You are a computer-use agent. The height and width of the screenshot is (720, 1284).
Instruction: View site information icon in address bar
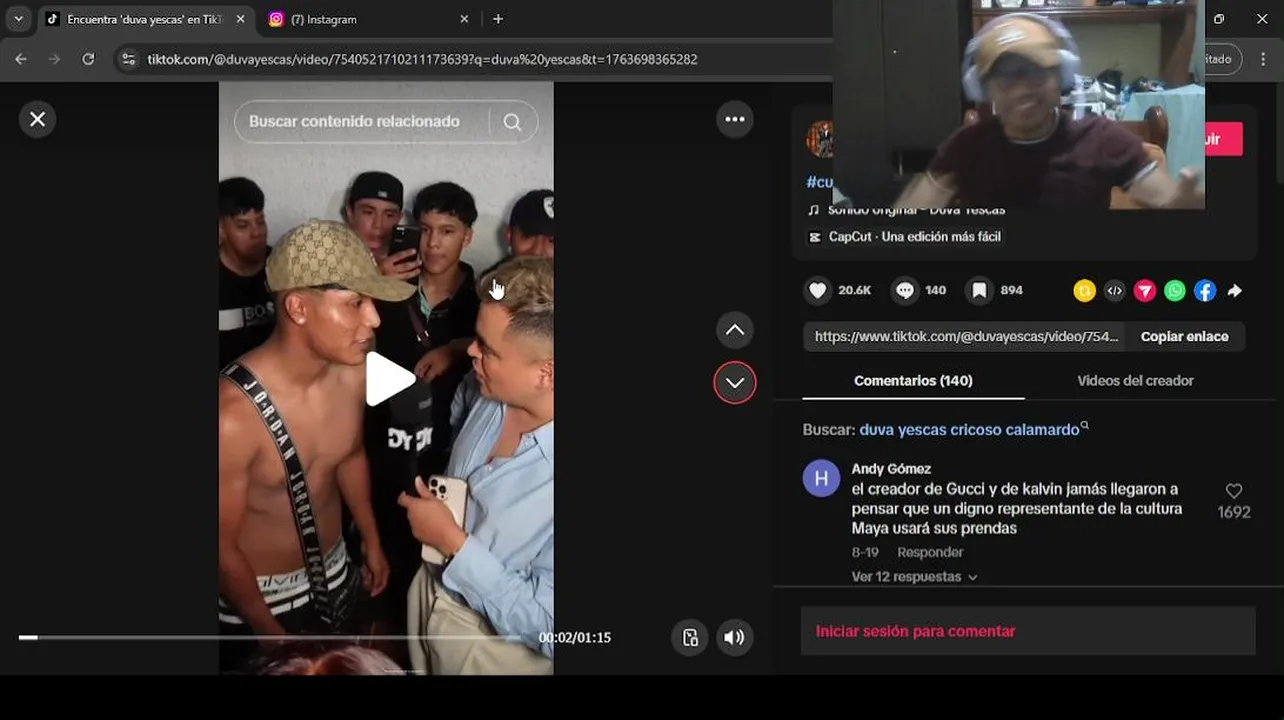click(128, 59)
